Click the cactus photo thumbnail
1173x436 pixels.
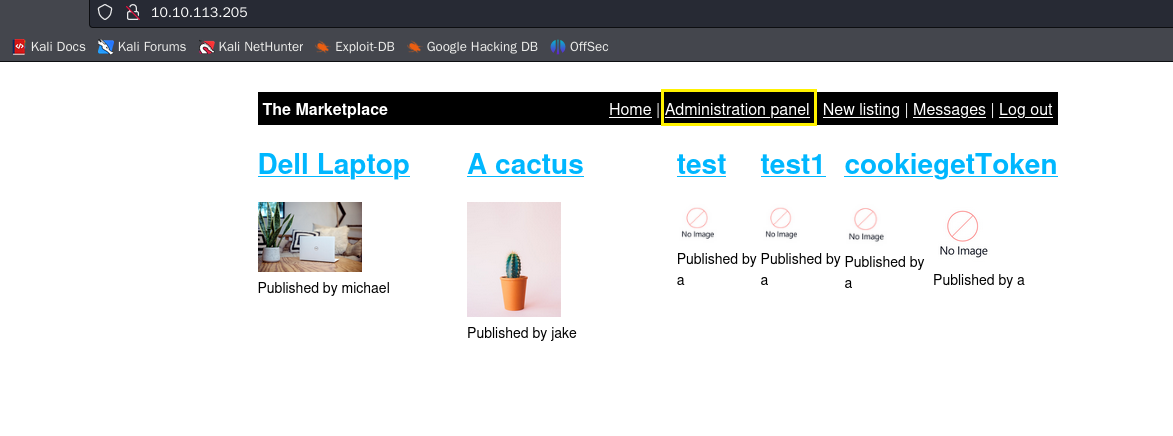point(514,259)
